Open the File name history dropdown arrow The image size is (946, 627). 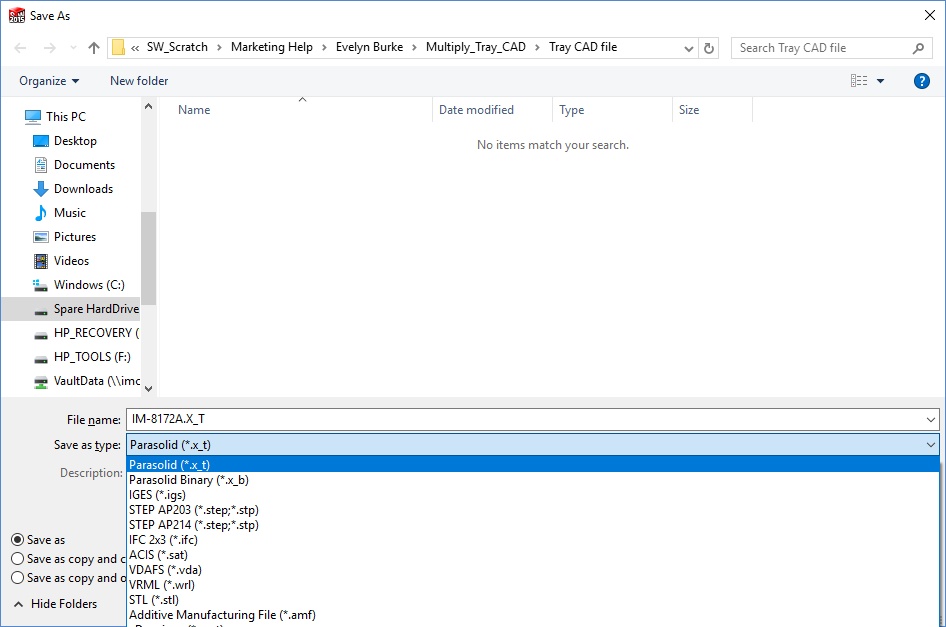click(x=930, y=419)
